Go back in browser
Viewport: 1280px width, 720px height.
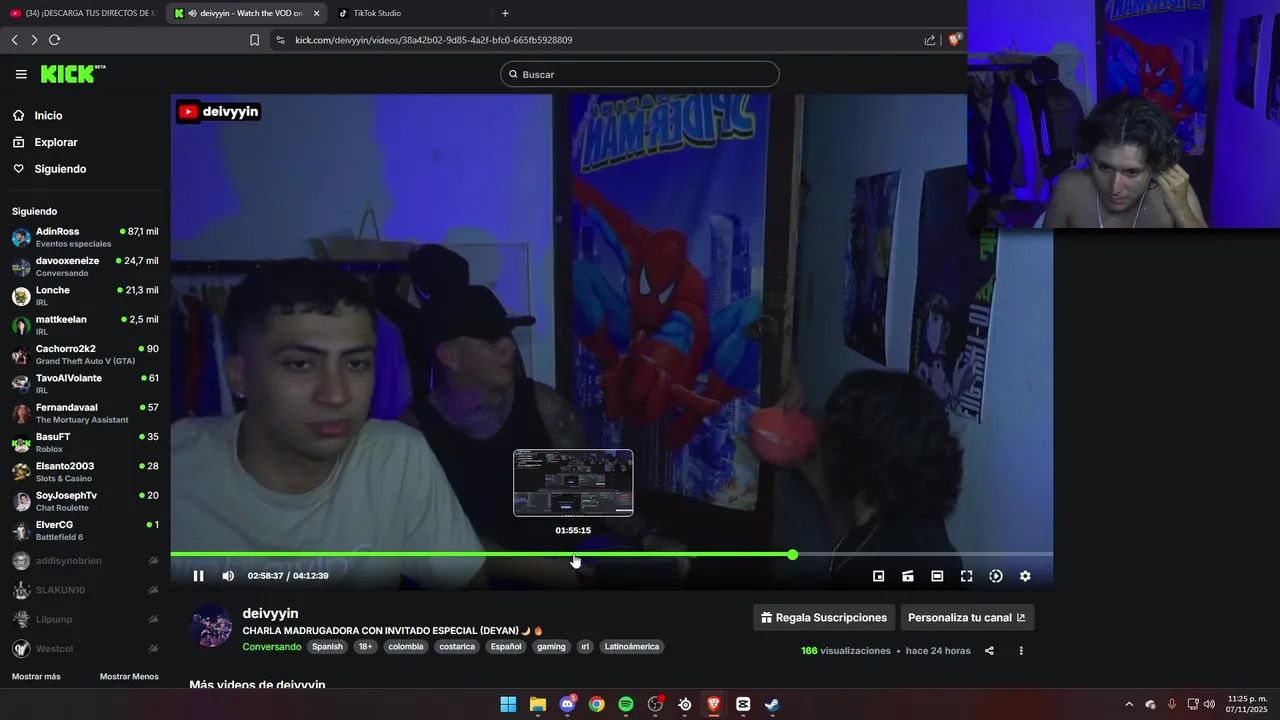click(15, 40)
